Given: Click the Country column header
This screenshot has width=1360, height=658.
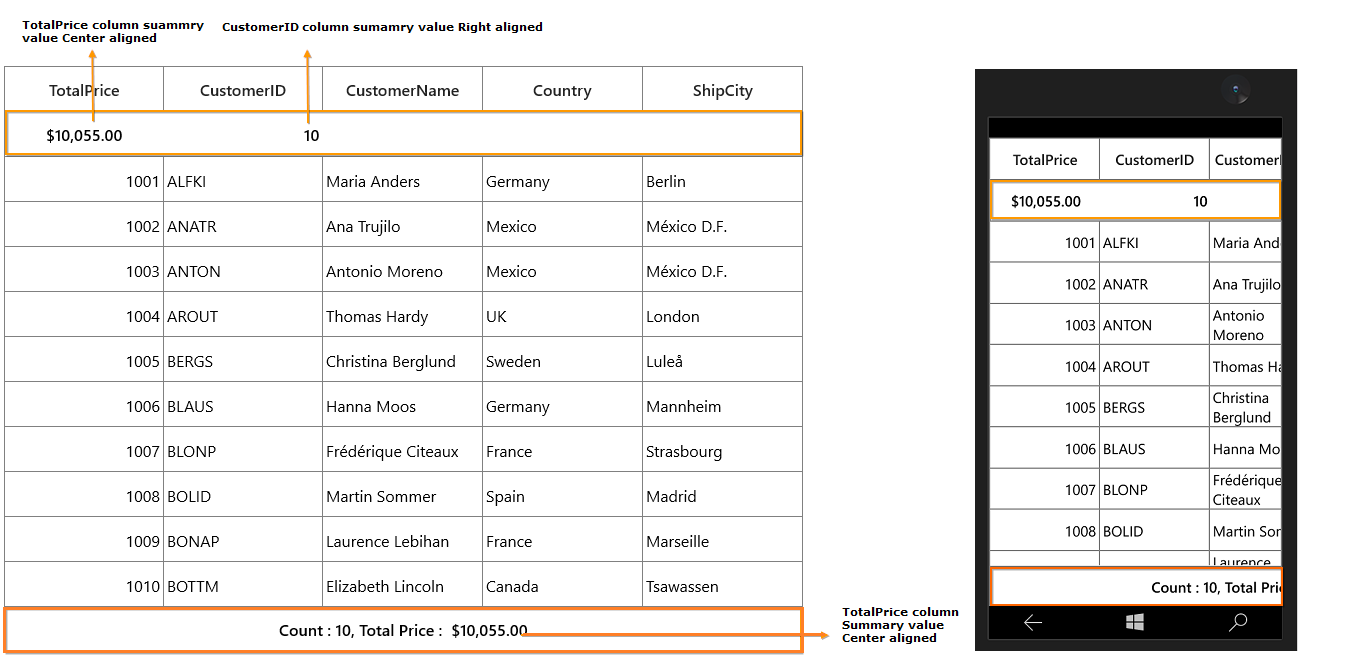Looking at the screenshot, I should 562,90.
